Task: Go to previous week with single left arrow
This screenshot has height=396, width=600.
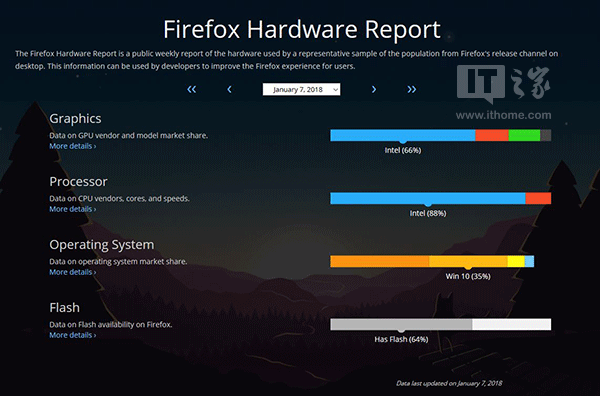Action: click(x=229, y=90)
